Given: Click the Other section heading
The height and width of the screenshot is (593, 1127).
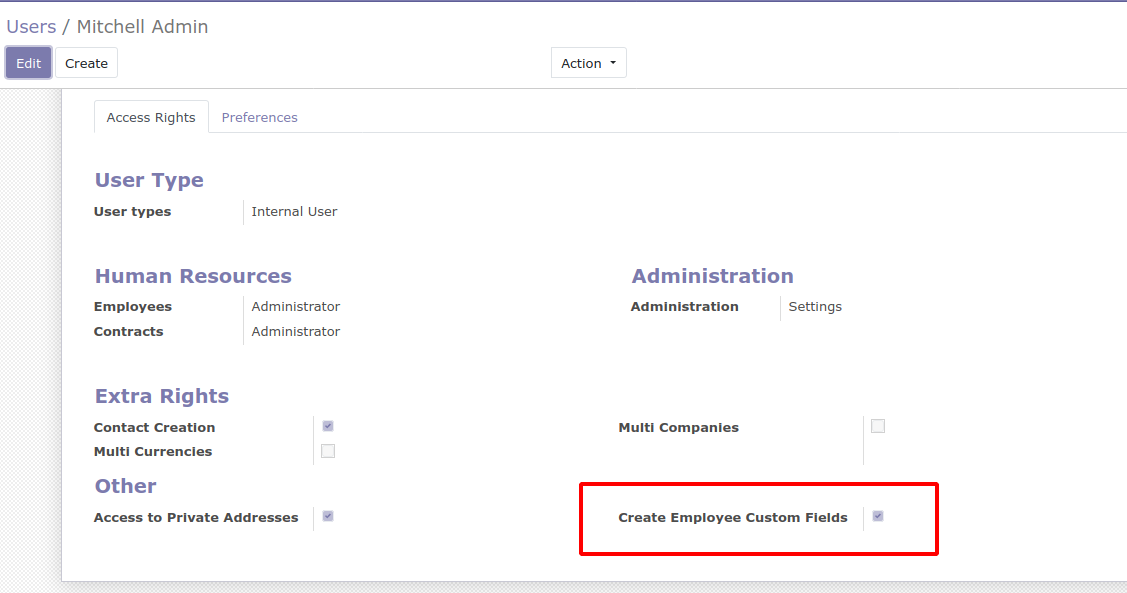Looking at the screenshot, I should point(125,486).
